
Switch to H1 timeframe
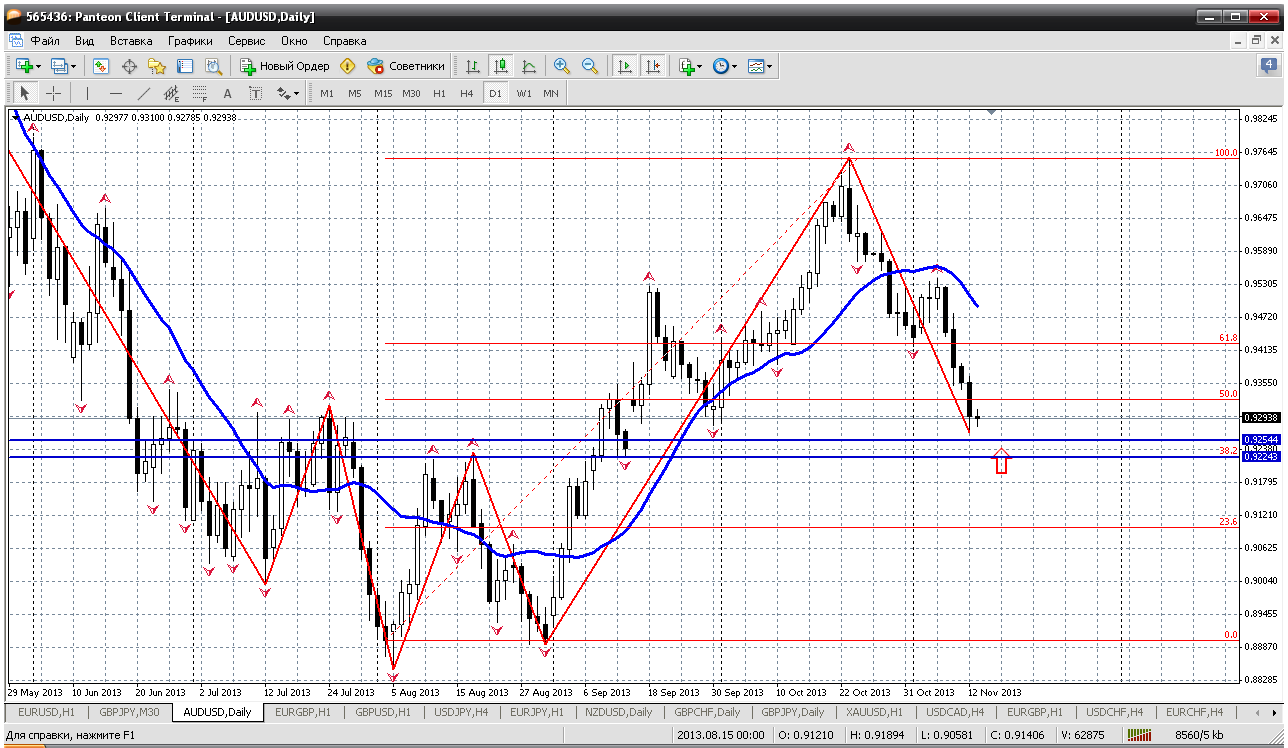coord(439,93)
